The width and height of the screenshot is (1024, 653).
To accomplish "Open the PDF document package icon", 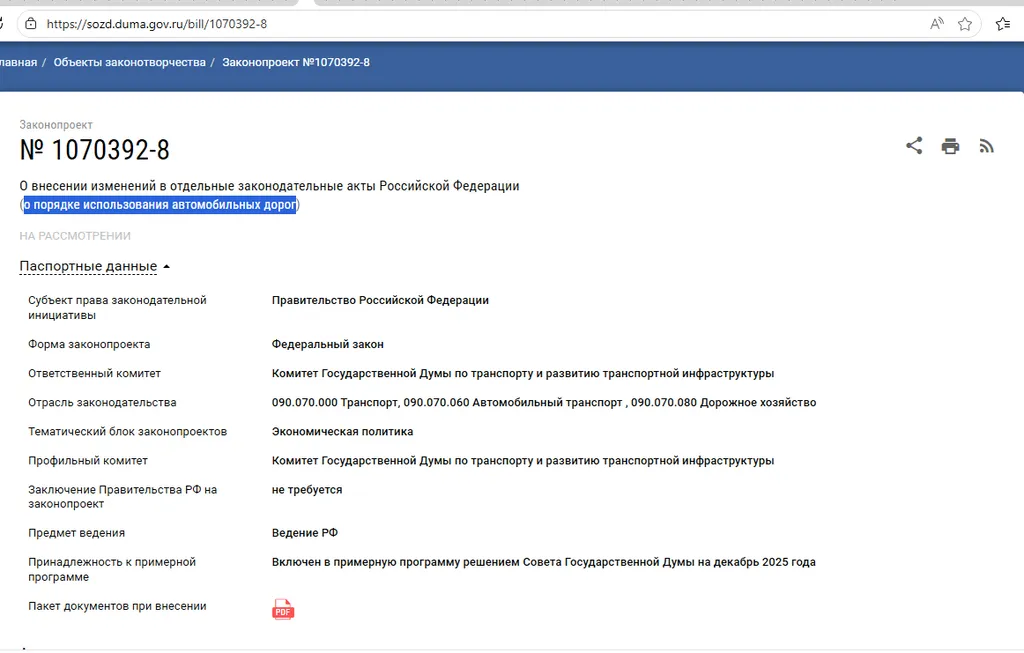I will coord(283,609).
